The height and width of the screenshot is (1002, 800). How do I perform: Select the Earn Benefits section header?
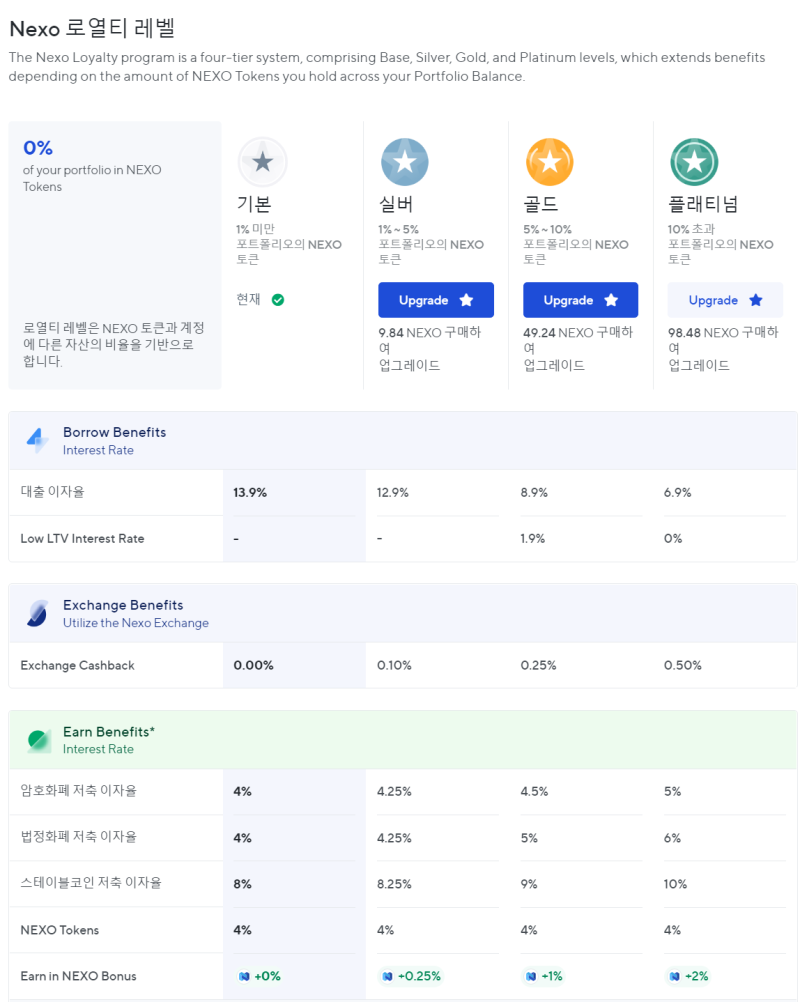point(110,731)
